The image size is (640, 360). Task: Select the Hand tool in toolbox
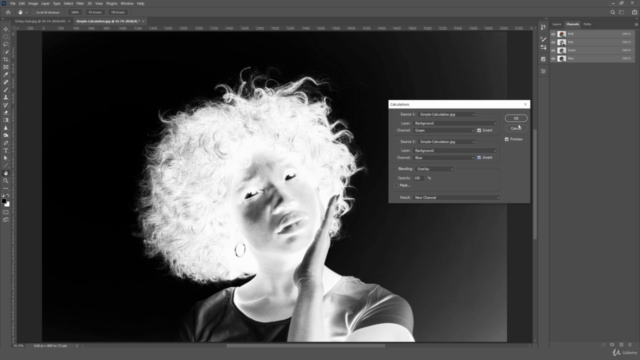pos(6,173)
